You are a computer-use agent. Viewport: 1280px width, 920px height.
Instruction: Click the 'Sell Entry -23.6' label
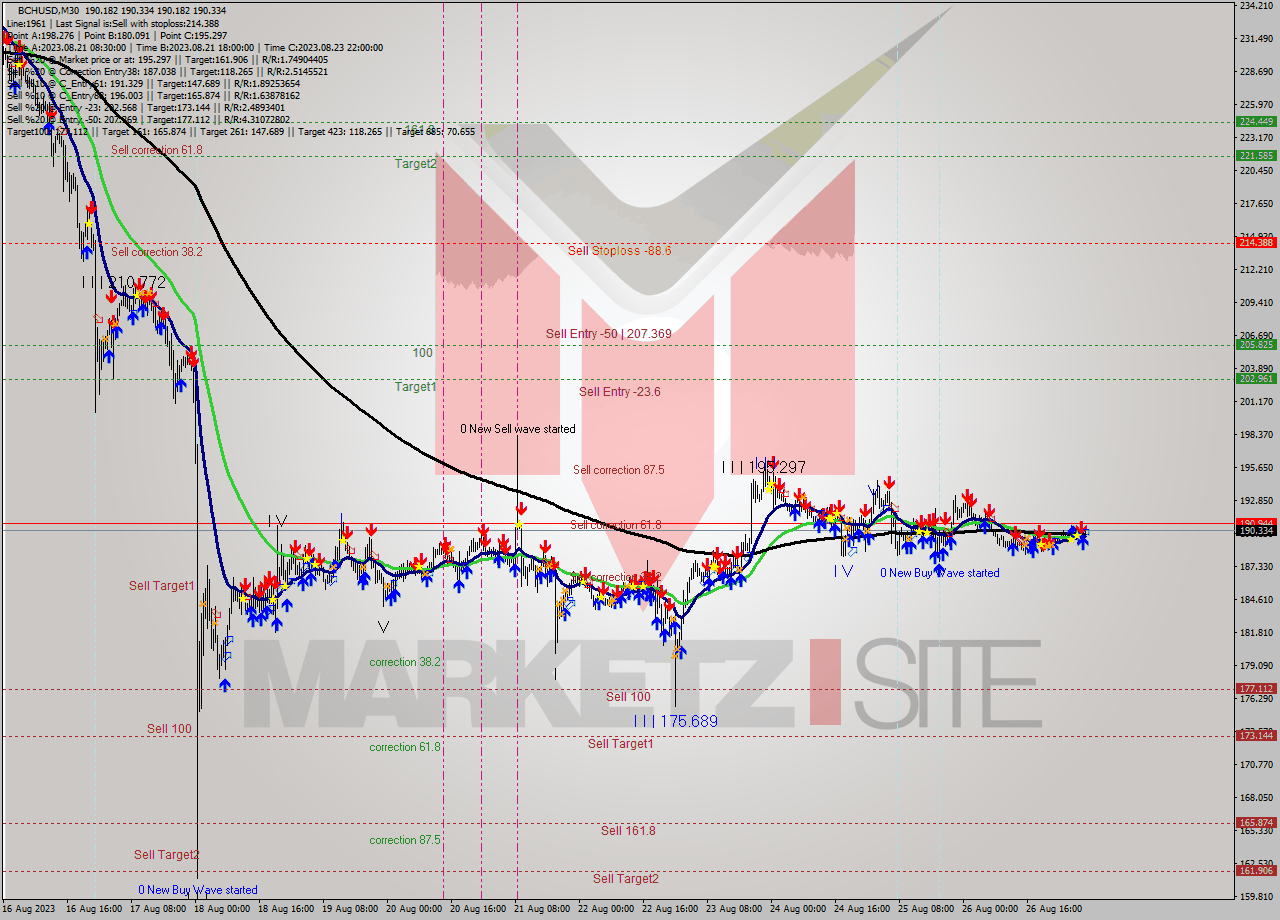coord(619,392)
